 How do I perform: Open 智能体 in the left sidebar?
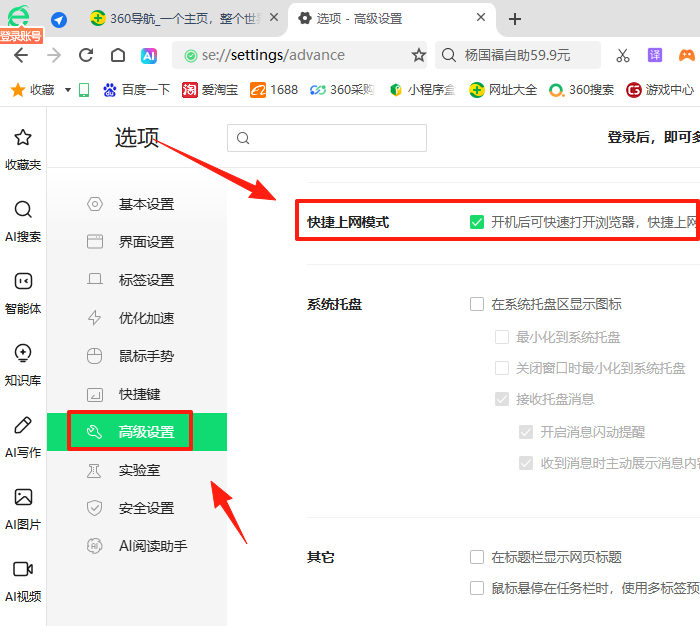[x=23, y=293]
